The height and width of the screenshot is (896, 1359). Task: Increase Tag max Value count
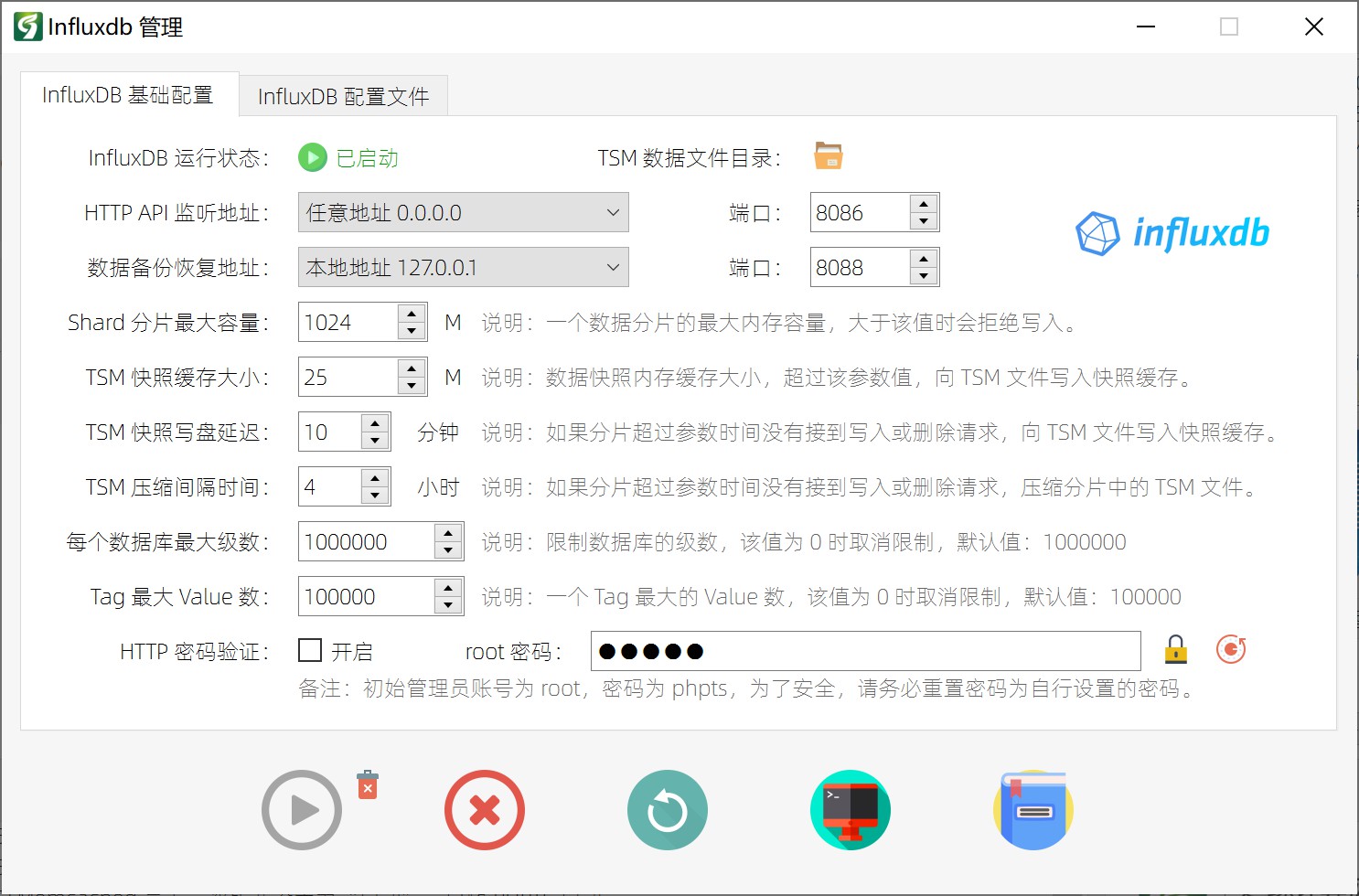(448, 588)
